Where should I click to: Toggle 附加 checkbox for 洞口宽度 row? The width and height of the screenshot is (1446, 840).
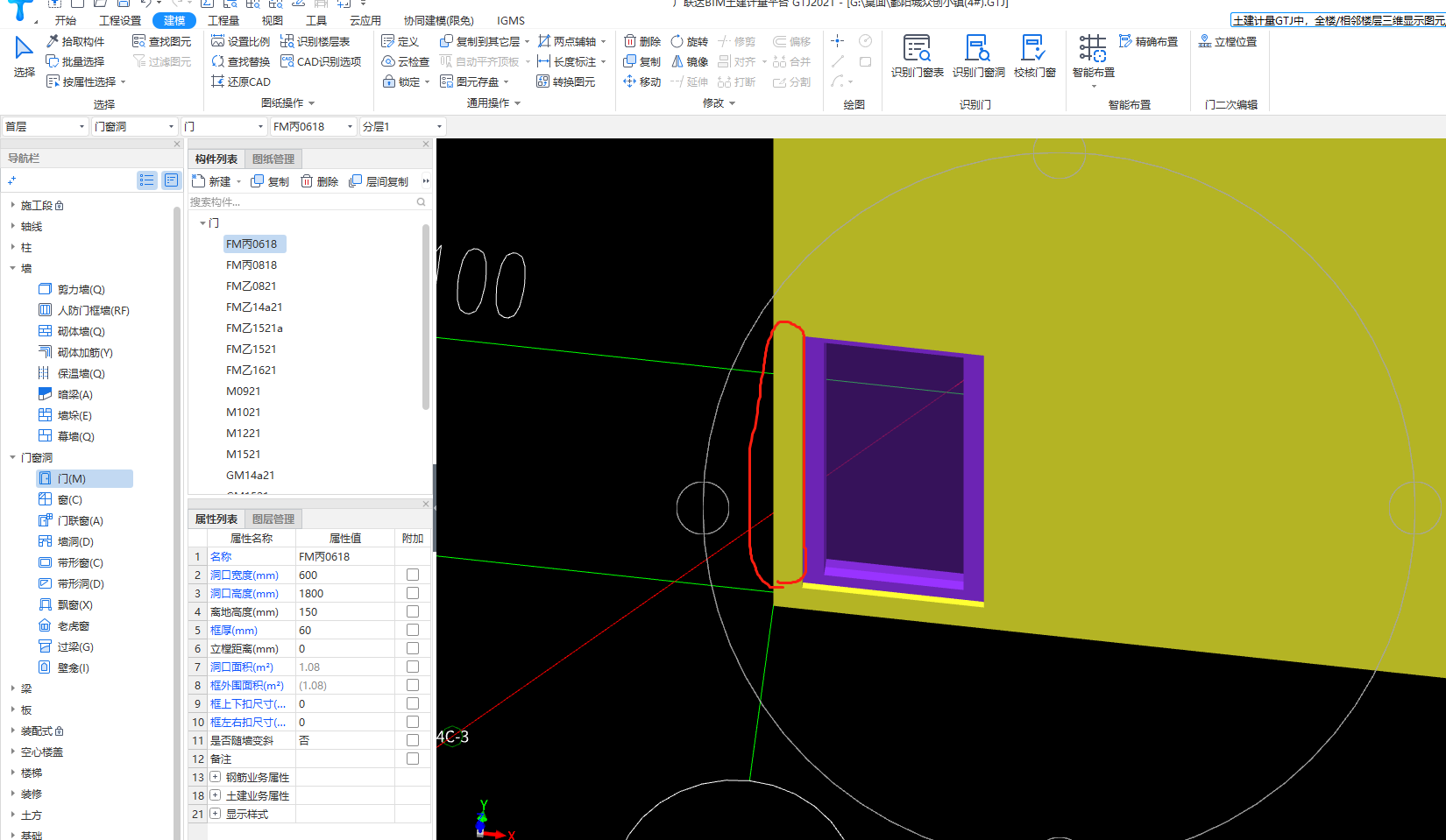tap(413, 575)
